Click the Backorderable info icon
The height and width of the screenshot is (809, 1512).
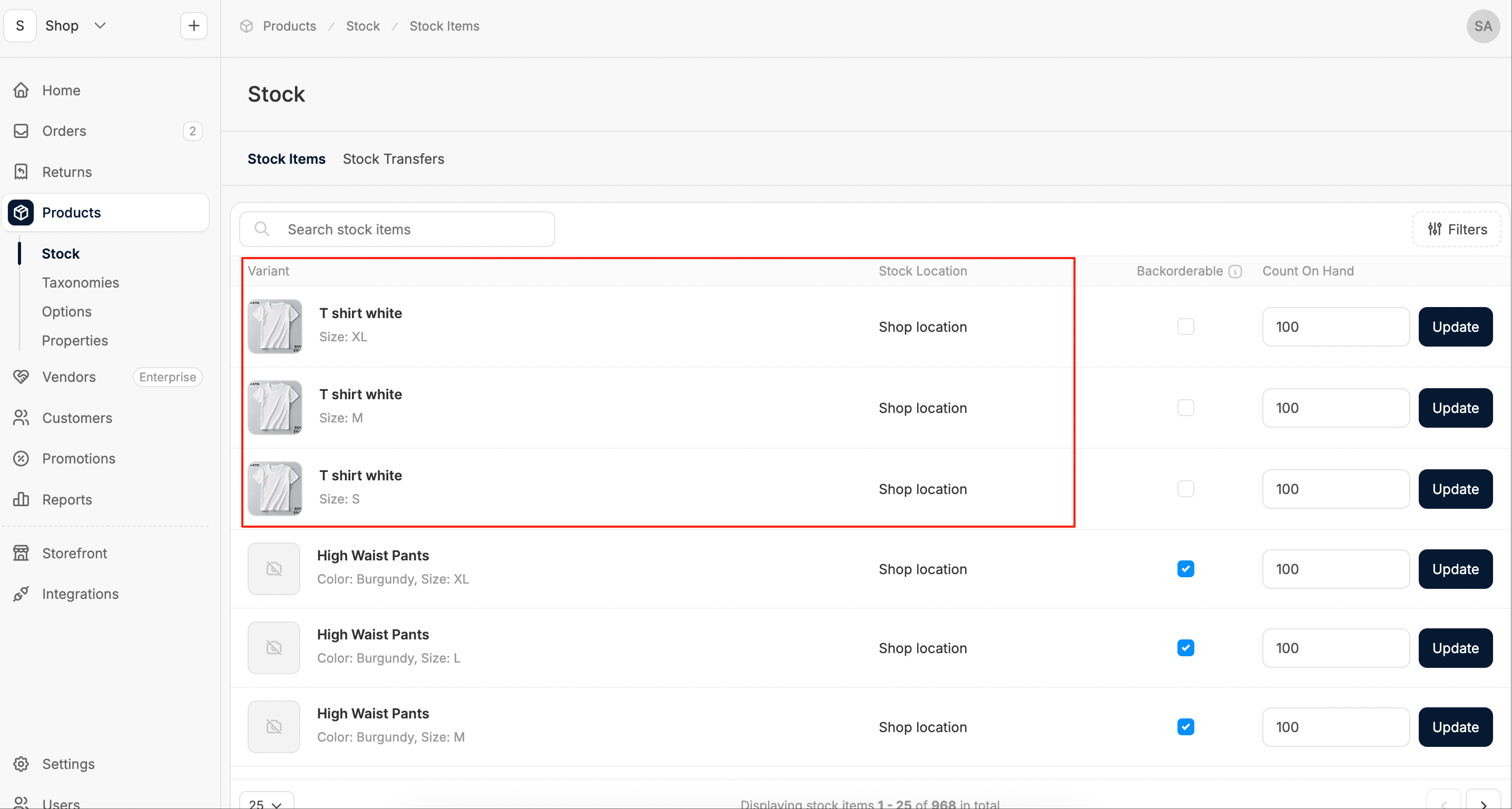pyautogui.click(x=1235, y=271)
